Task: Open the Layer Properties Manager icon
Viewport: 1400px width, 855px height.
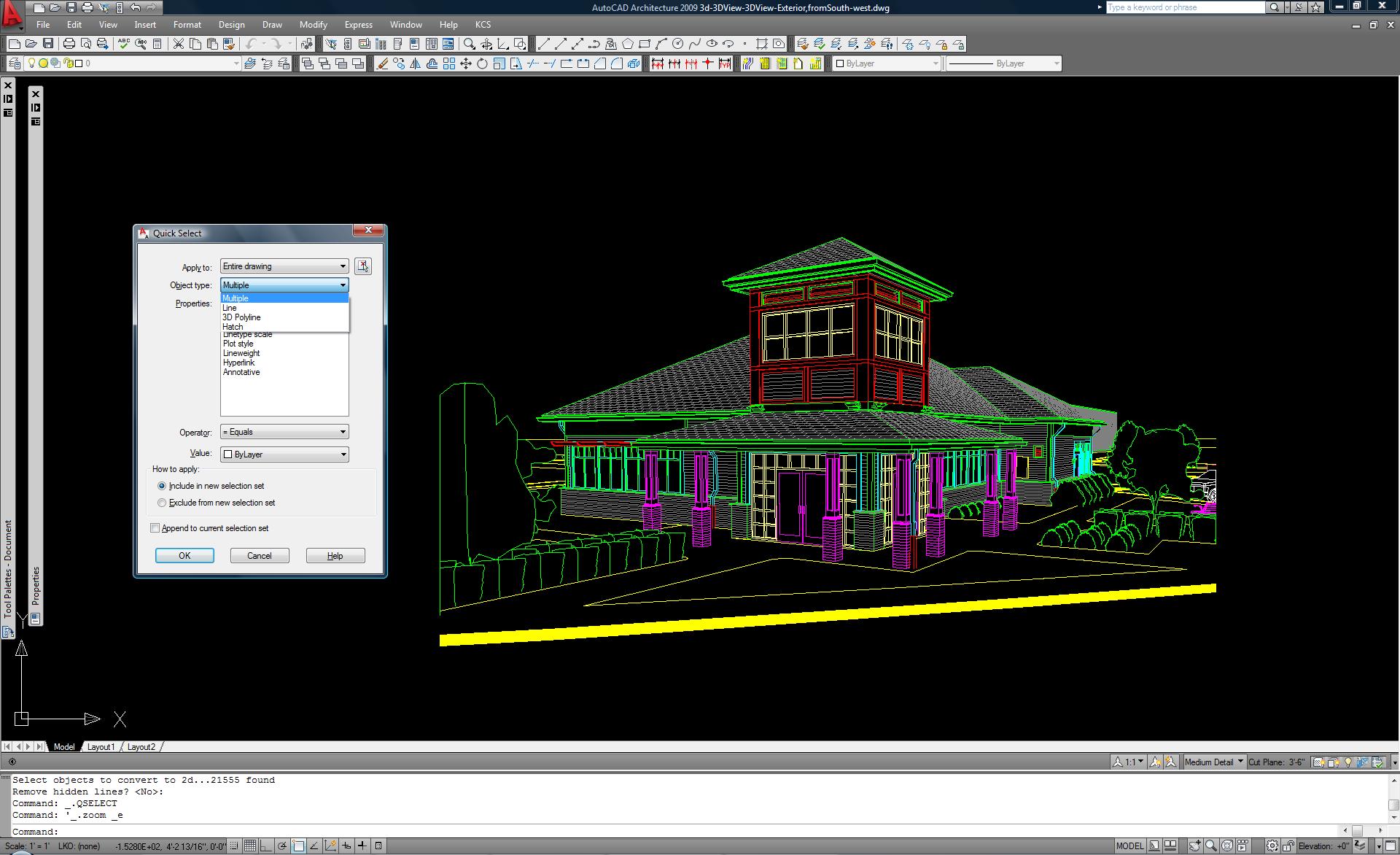Action: click(15, 63)
